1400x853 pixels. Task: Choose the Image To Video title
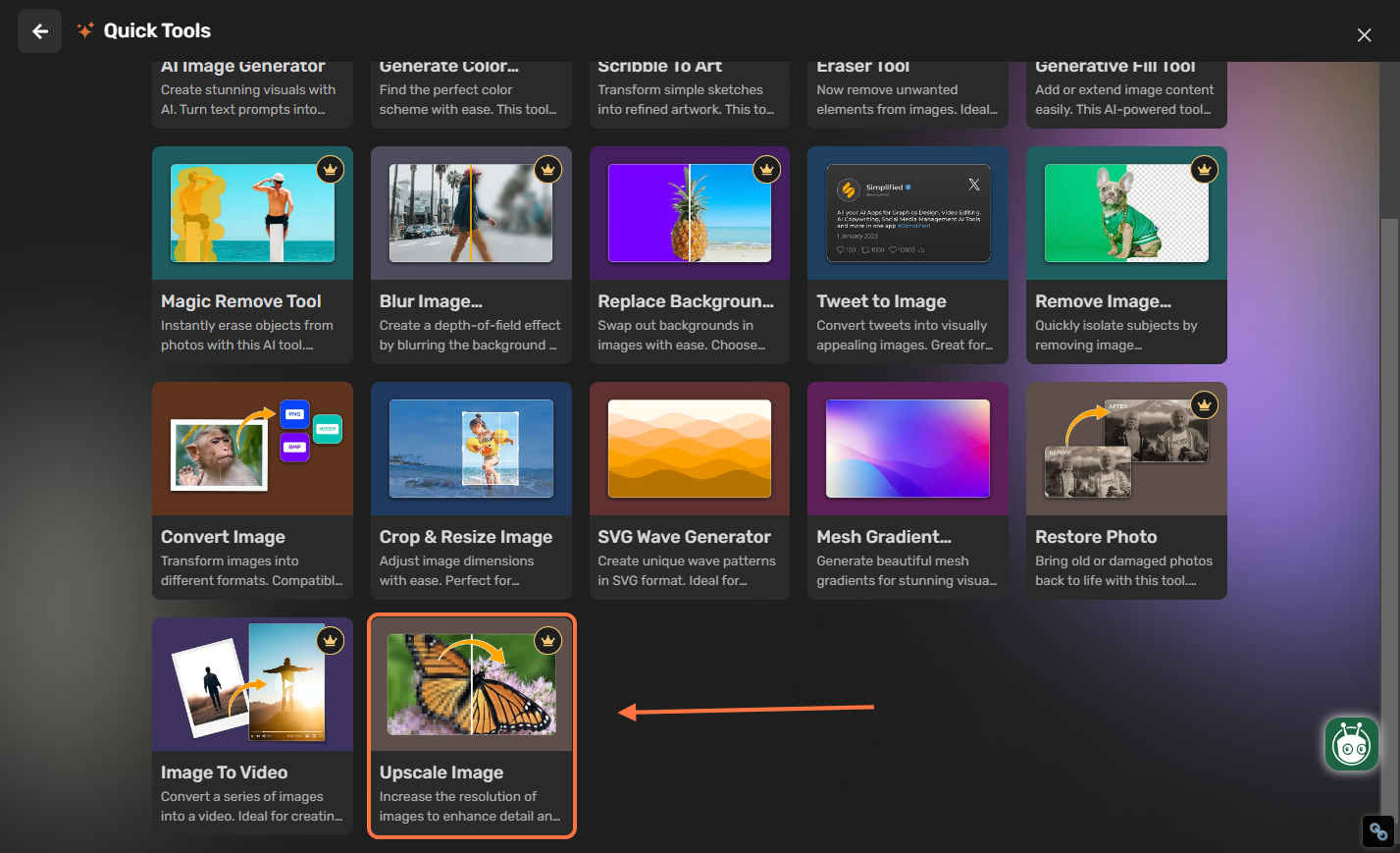tap(225, 773)
